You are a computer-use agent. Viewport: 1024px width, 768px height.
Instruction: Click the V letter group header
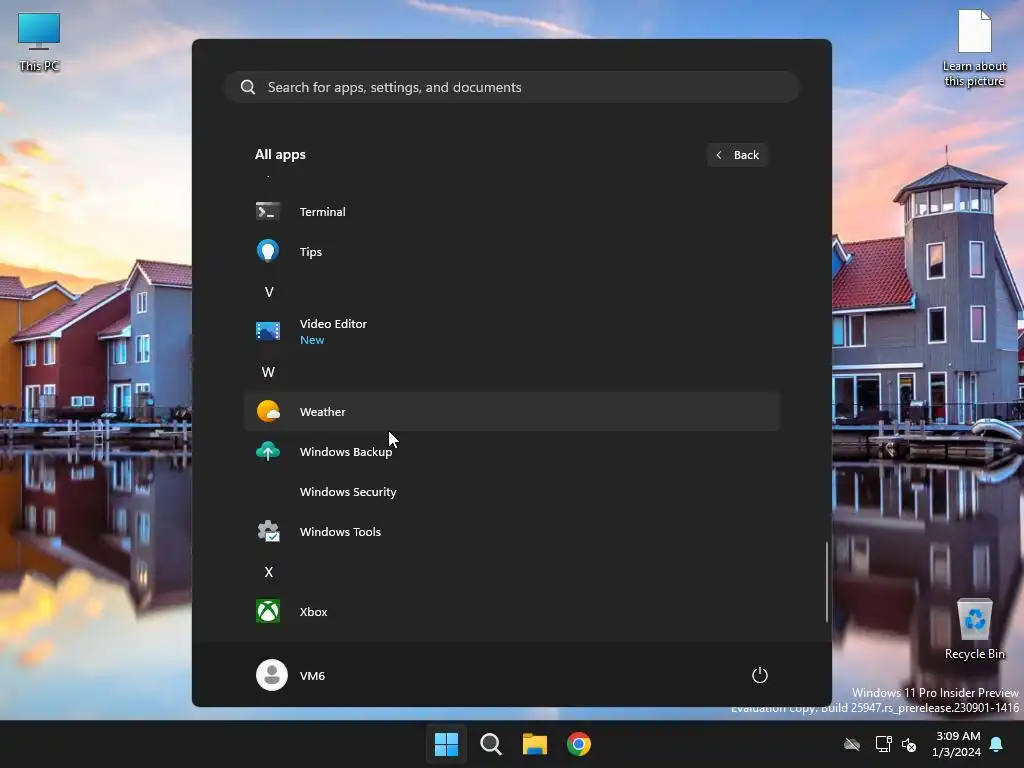coord(268,292)
